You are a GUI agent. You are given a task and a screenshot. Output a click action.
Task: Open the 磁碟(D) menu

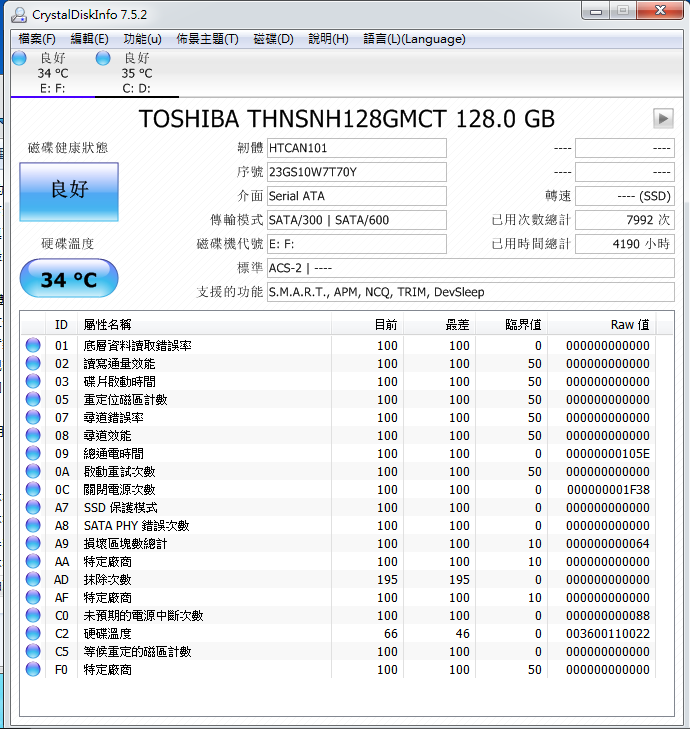tap(273, 39)
